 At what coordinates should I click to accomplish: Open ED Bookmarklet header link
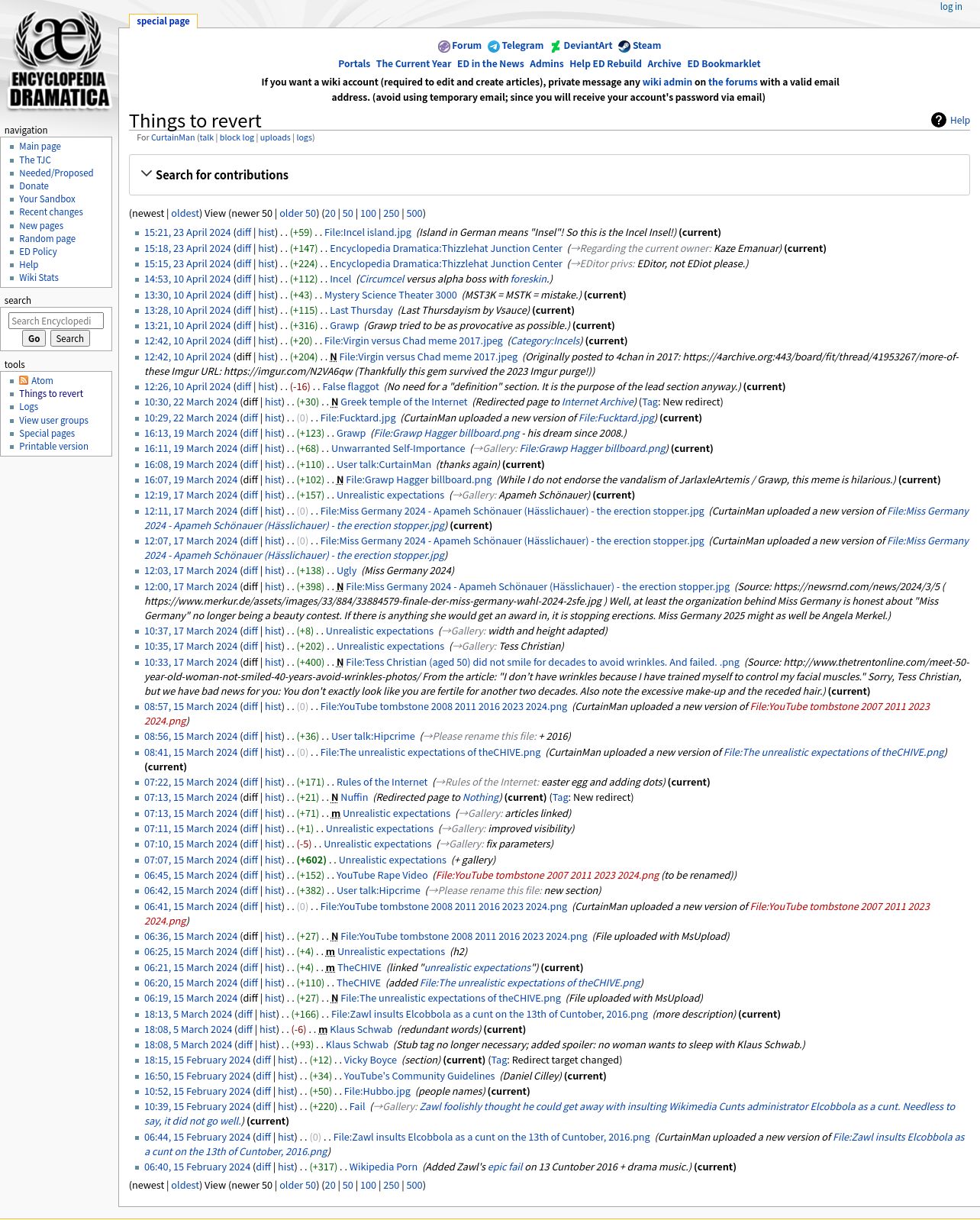coord(724,64)
